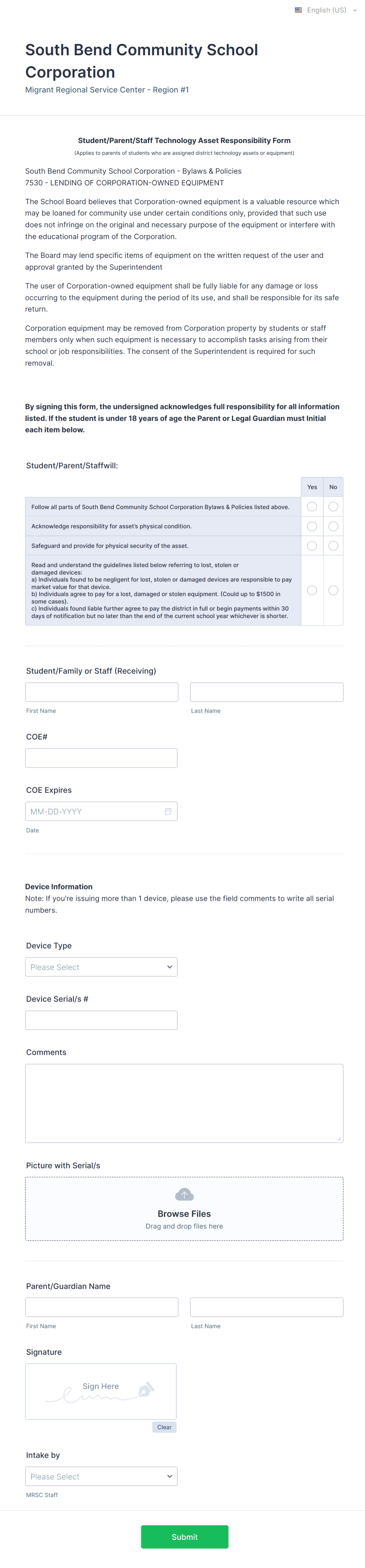The width and height of the screenshot is (365, 1568).
Task: Click inside the COE# input field
Action: 101,757
